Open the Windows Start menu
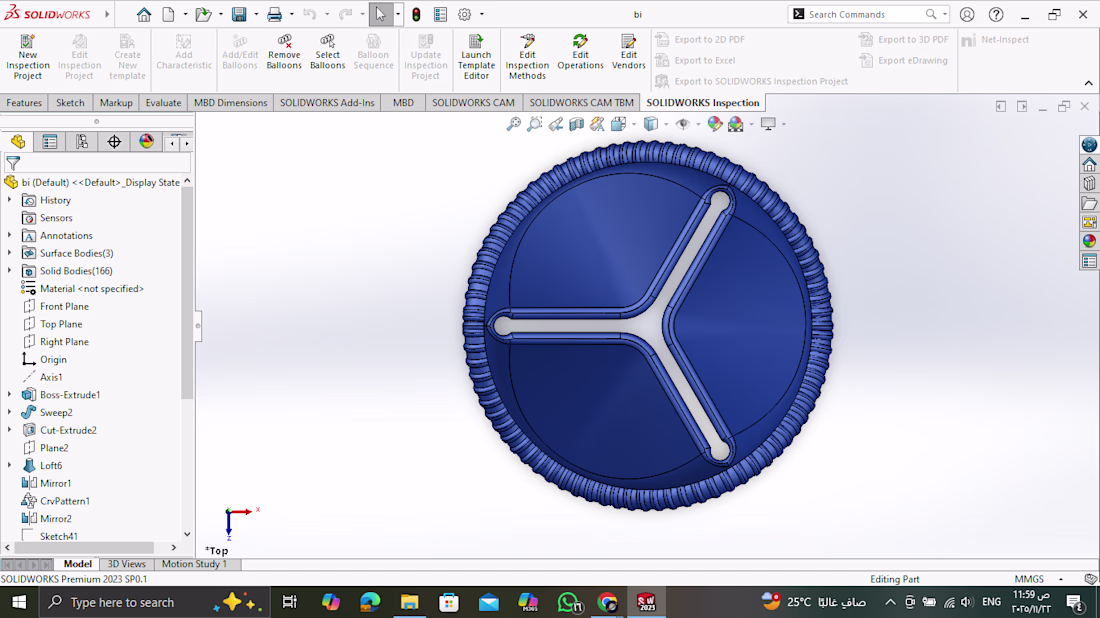1100x618 pixels. point(19,602)
